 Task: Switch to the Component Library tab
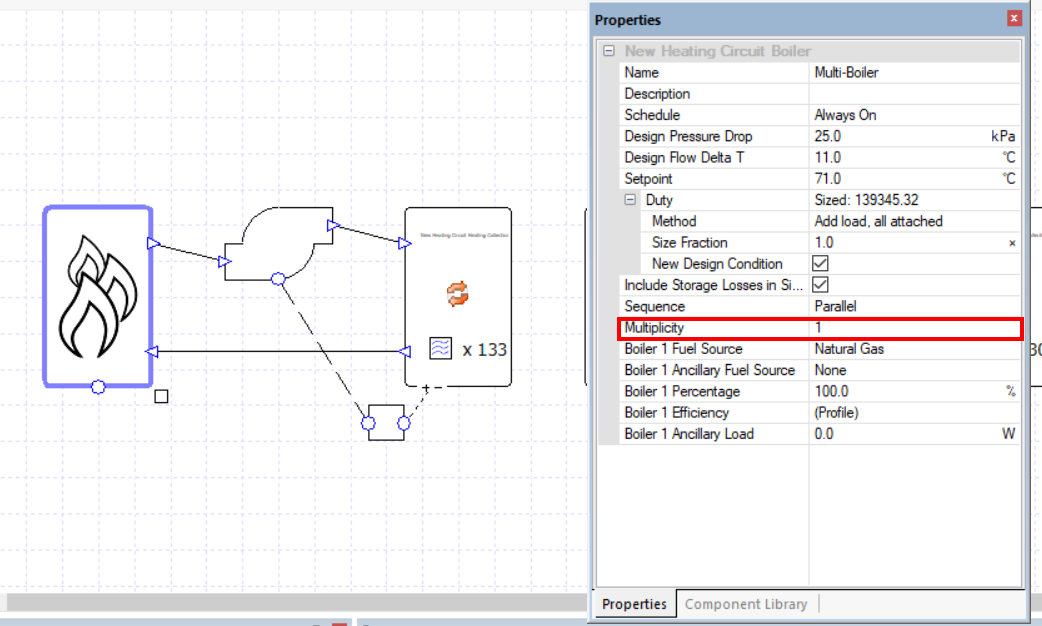pyautogui.click(x=746, y=603)
